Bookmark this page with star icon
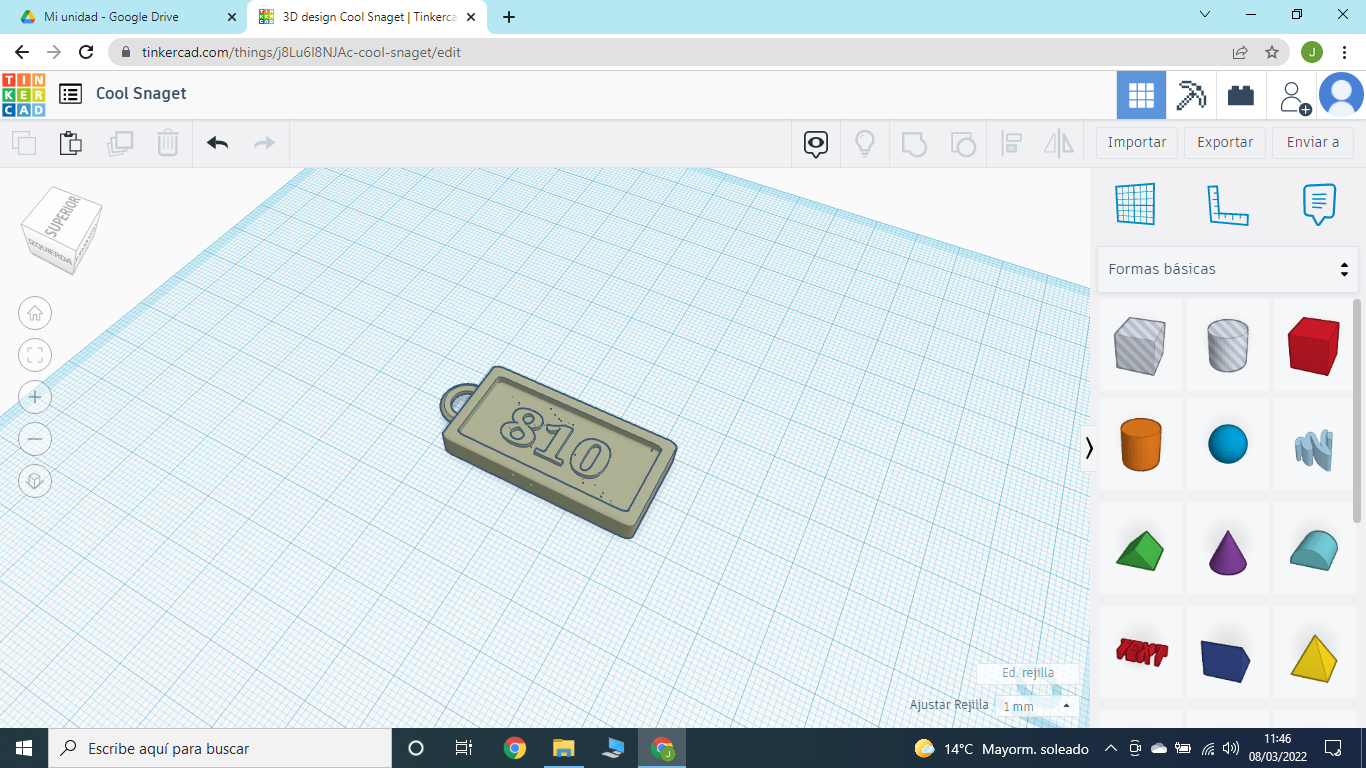Screen dimensions: 1366x768 1272,52
